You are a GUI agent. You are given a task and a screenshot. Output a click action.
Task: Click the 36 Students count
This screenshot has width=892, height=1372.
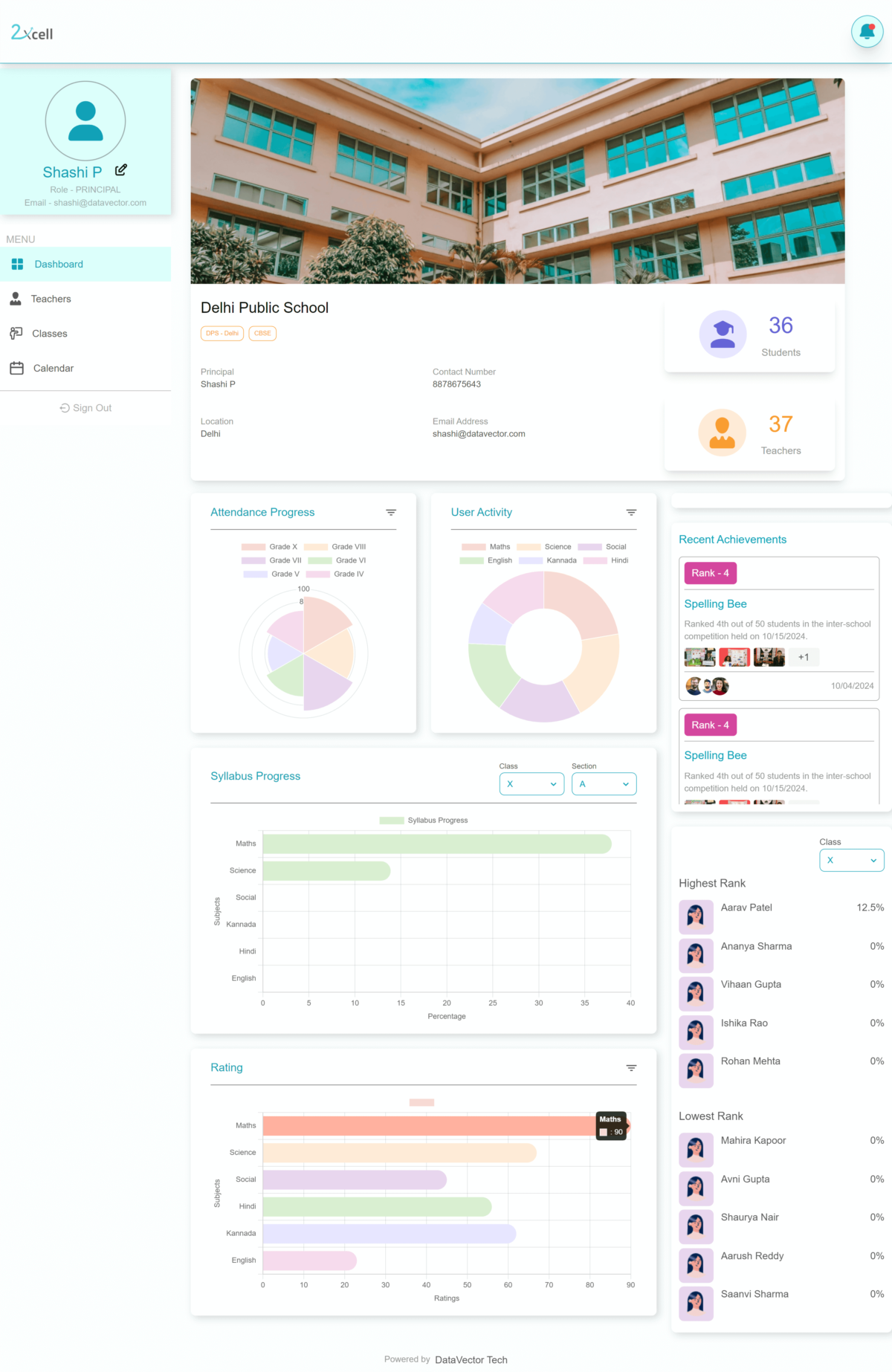click(x=780, y=325)
